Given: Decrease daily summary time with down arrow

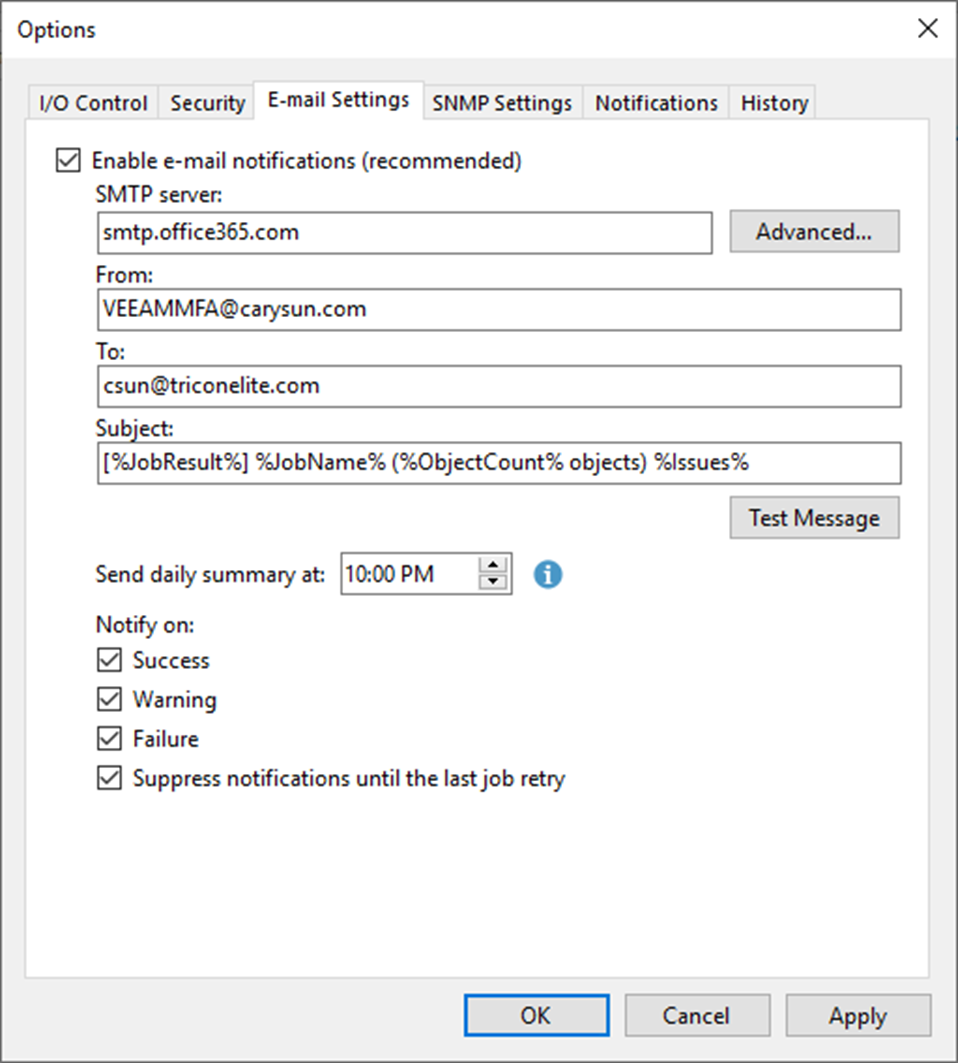Looking at the screenshot, I should click(x=493, y=582).
